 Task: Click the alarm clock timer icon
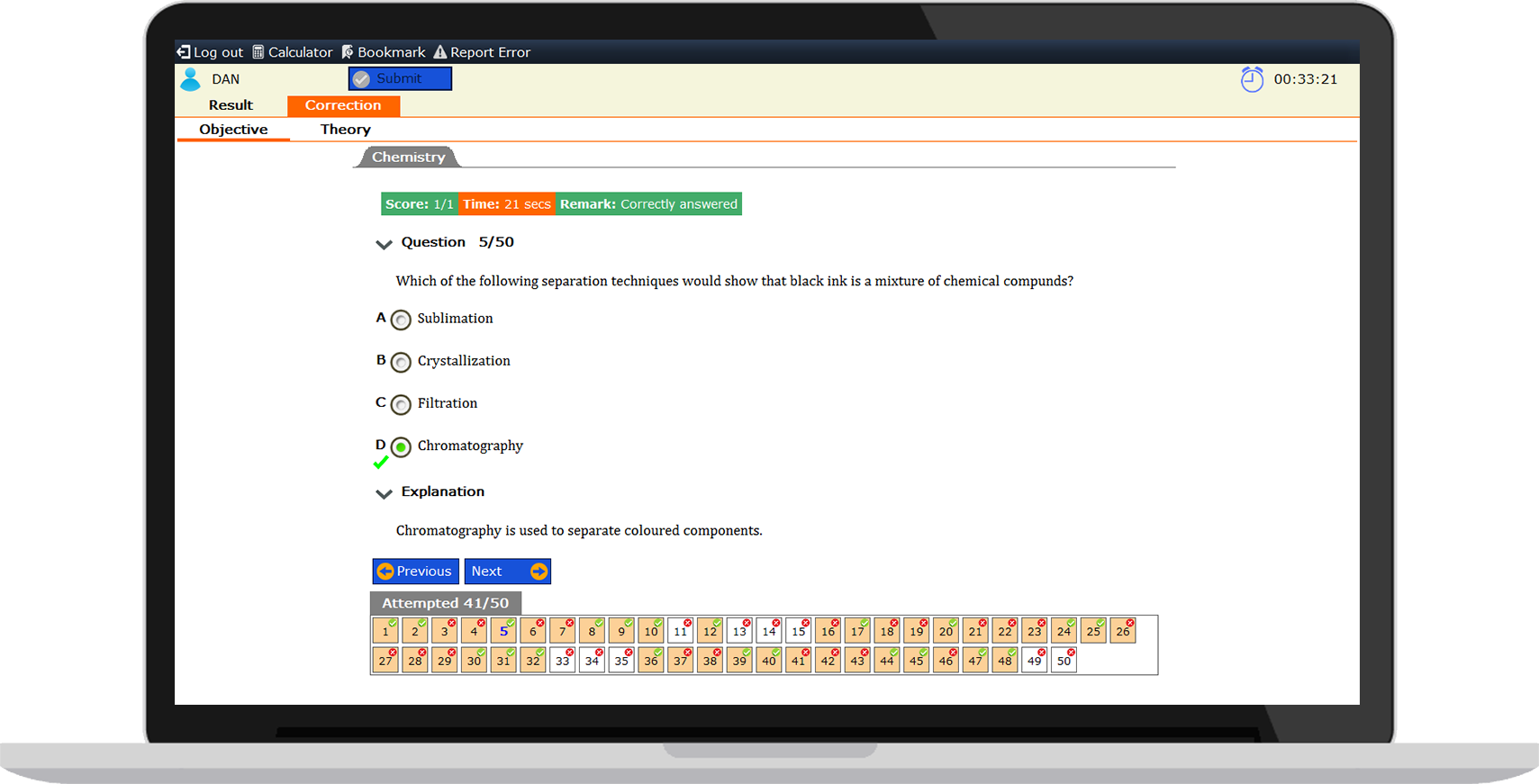point(1252,79)
